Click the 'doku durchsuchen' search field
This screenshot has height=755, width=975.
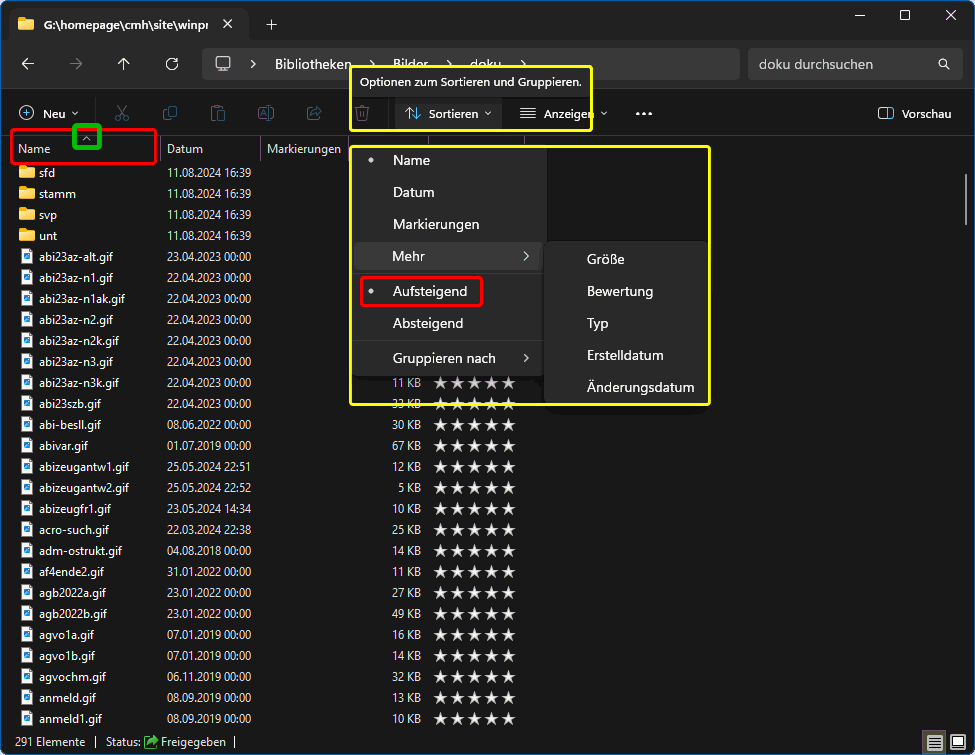click(840, 64)
